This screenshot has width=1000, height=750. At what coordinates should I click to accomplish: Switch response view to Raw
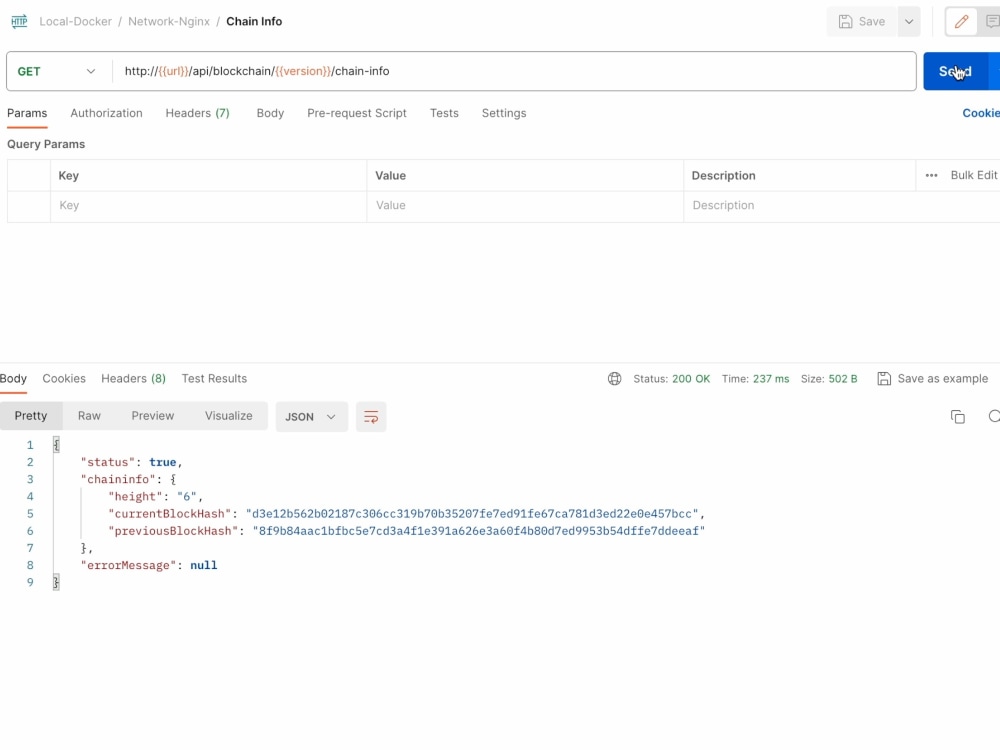pos(89,416)
